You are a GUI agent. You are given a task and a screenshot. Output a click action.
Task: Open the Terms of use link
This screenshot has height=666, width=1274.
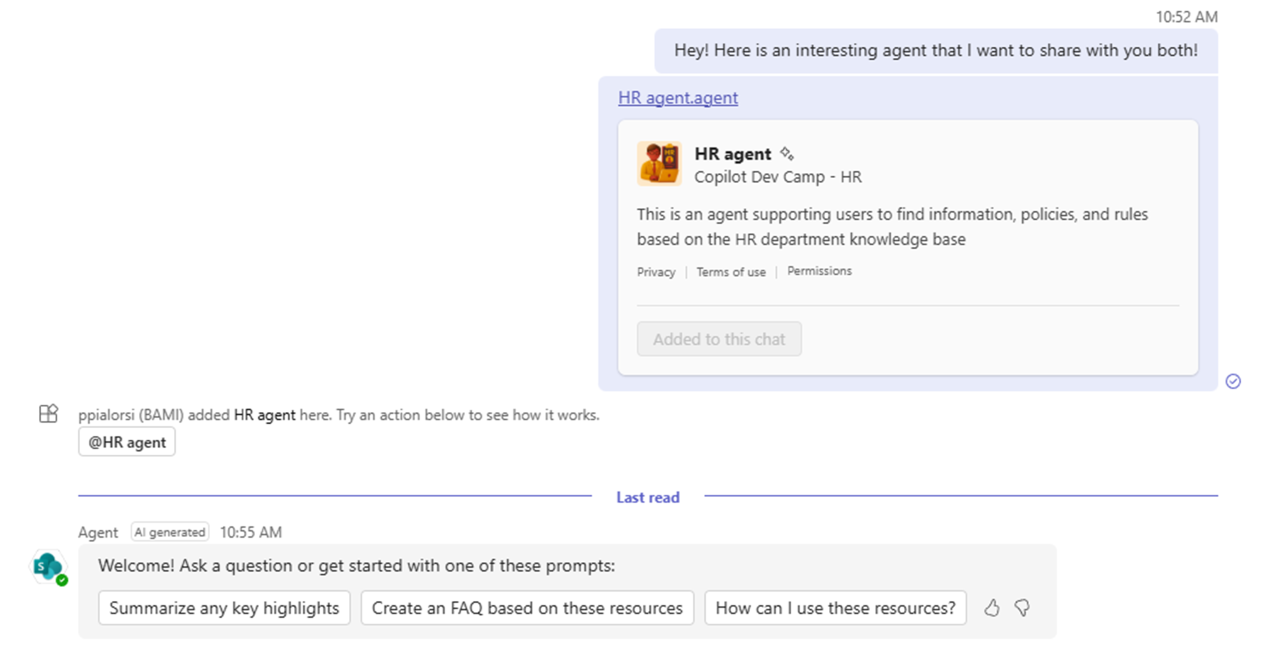731,272
